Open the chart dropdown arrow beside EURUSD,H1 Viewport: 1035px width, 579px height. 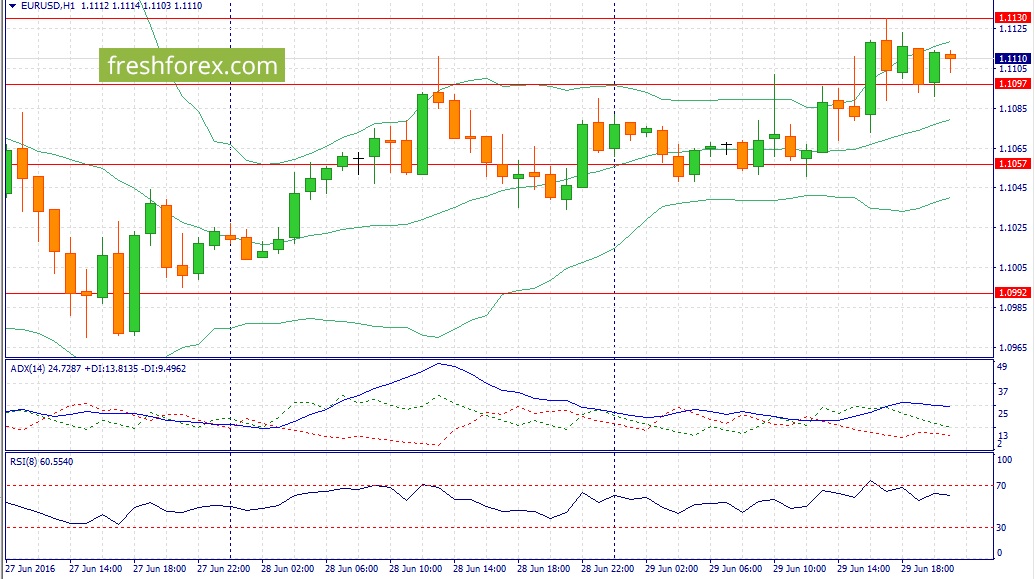pos(10,6)
